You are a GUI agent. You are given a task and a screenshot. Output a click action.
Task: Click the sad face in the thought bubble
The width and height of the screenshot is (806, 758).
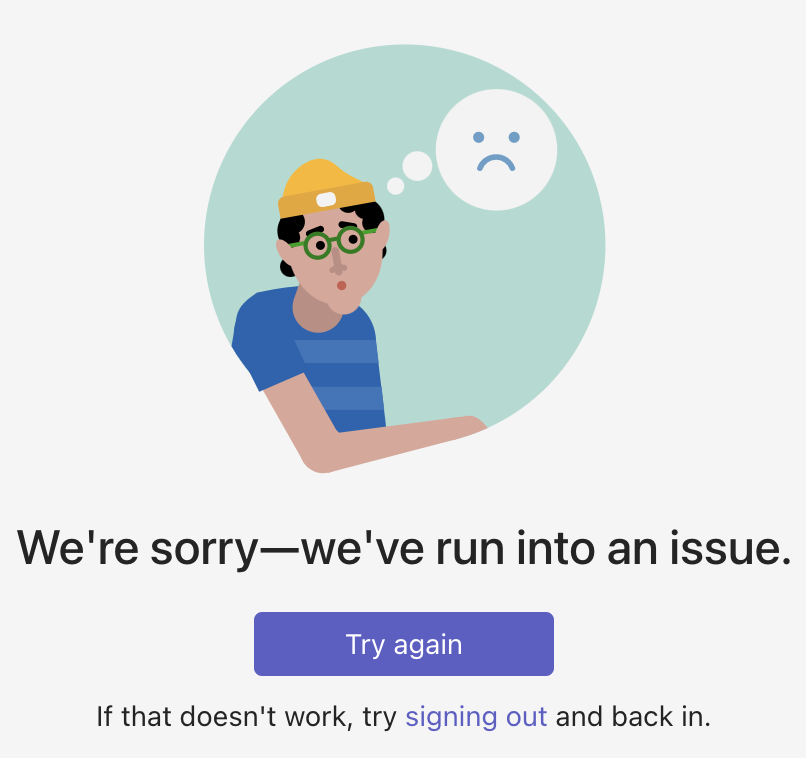coord(496,150)
